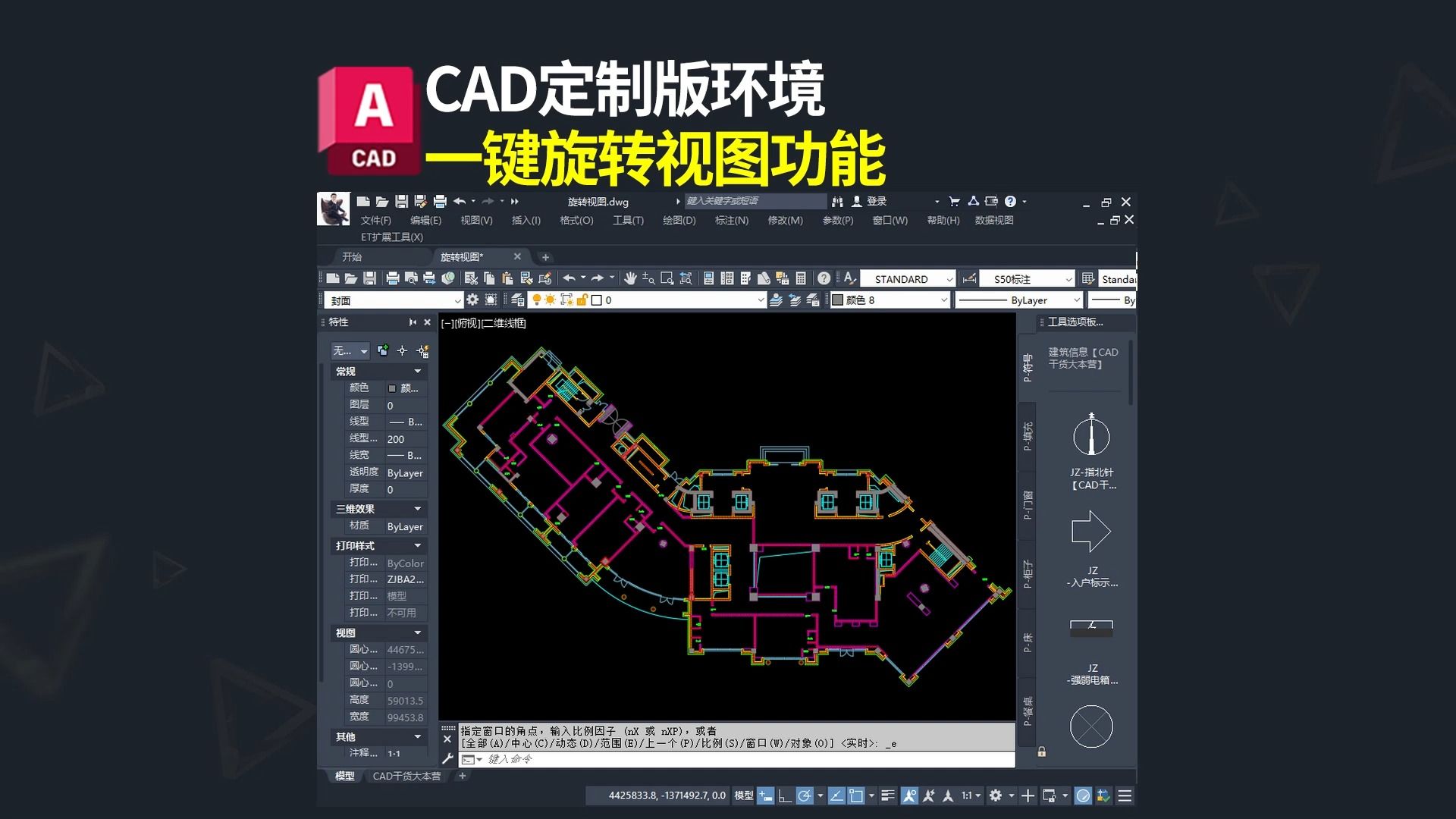
Task: Open the S50标注 dimension style dropdown
Action: pyautogui.click(x=1028, y=279)
